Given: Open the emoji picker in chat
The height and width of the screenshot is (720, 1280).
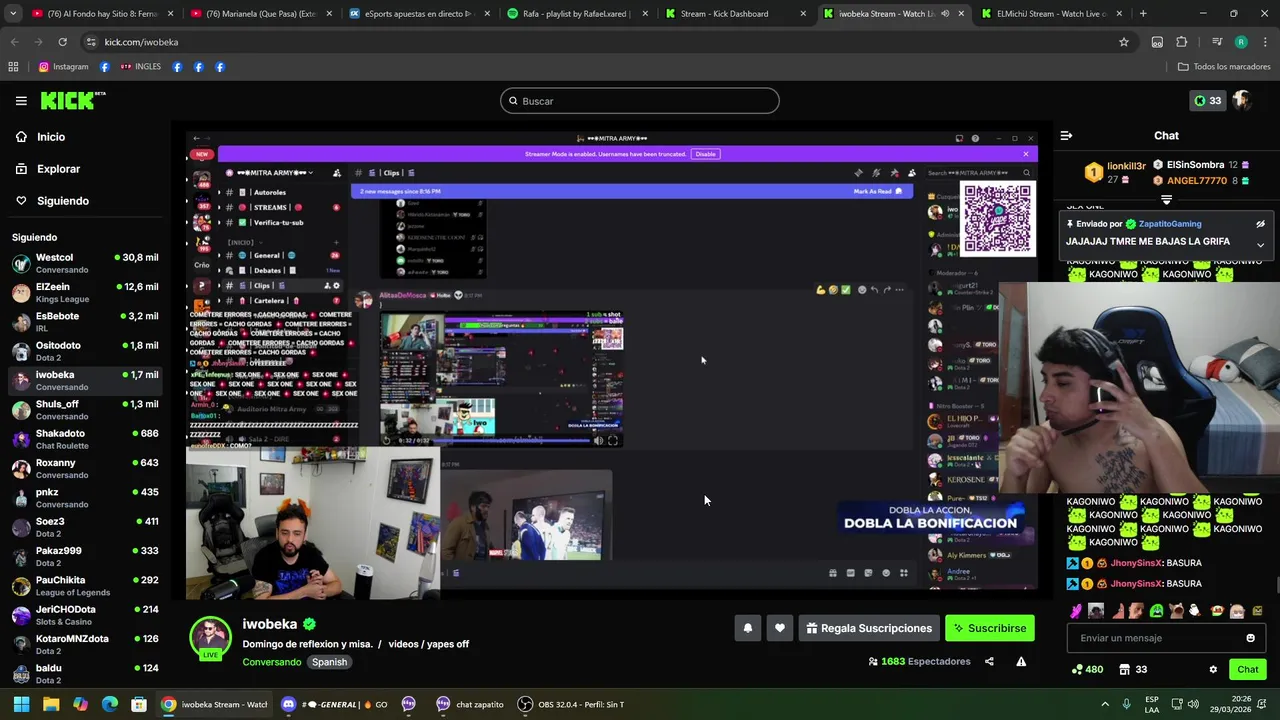Looking at the screenshot, I should [1250, 638].
